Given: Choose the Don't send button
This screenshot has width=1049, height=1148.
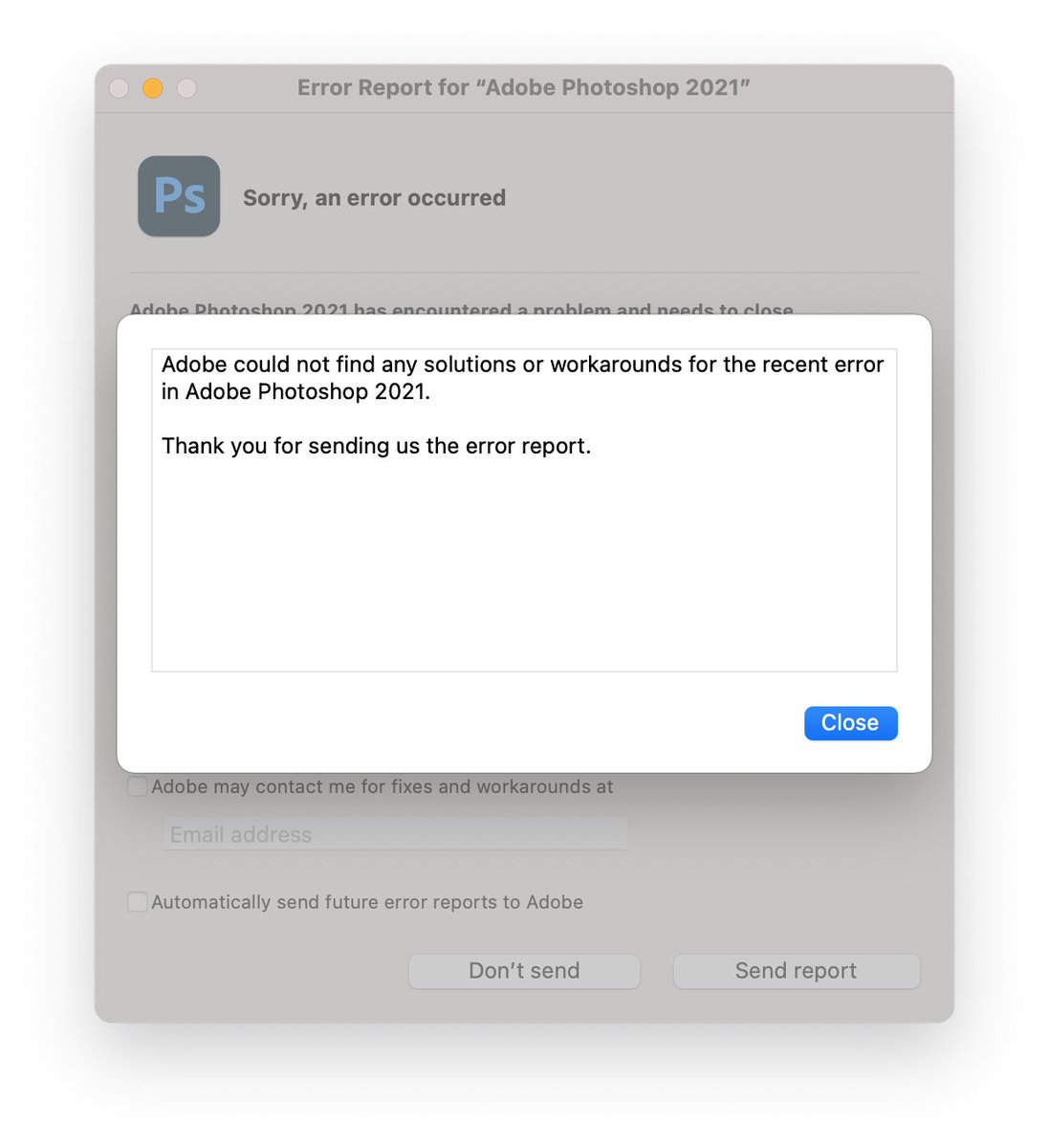Looking at the screenshot, I should [x=524, y=971].
